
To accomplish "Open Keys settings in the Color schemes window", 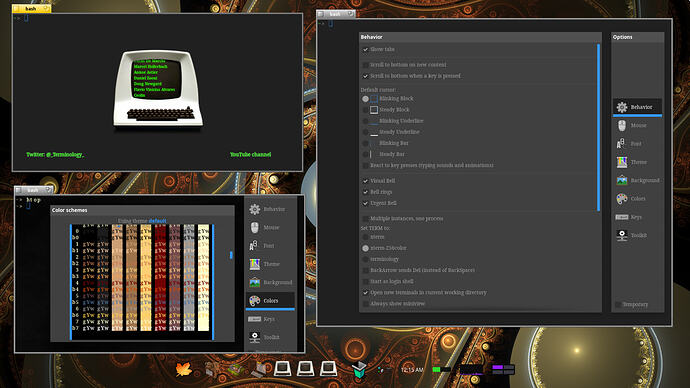I will pos(270,319).
